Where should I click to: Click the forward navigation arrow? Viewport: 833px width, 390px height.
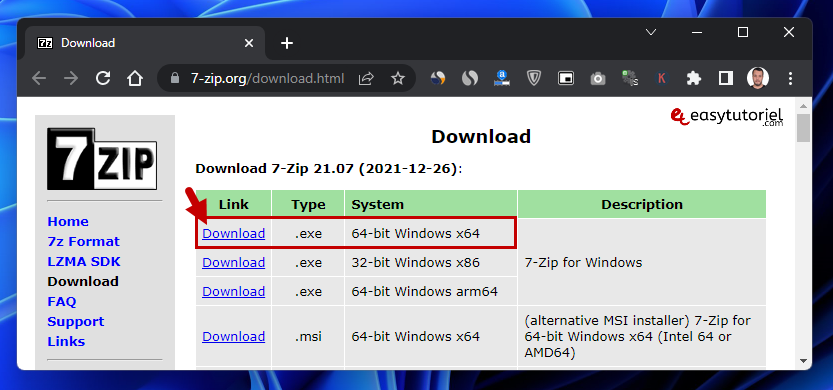pyautogui.click(x=71, y=79)
